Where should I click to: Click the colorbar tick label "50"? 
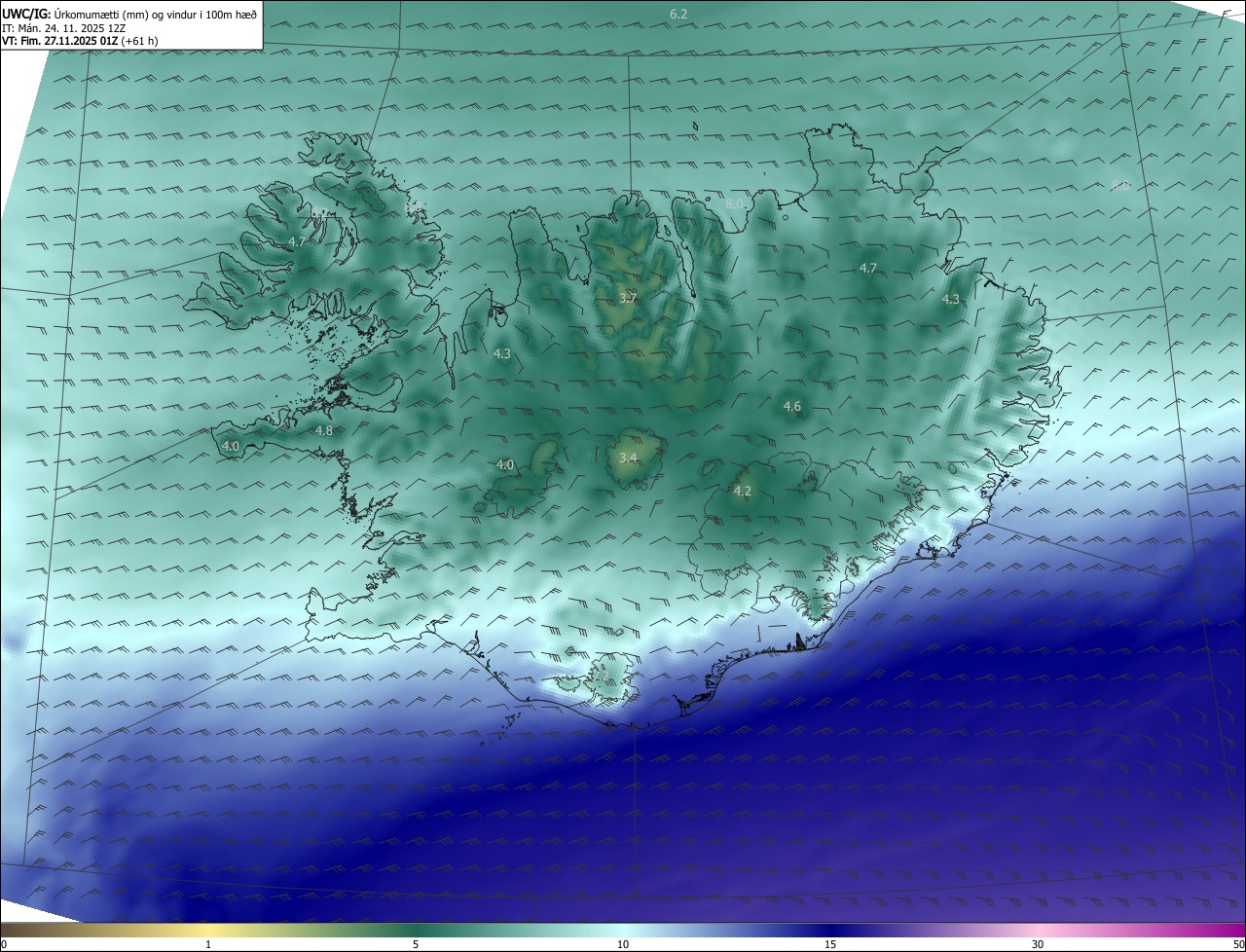pyautogui.click(x=1238, y=944)
